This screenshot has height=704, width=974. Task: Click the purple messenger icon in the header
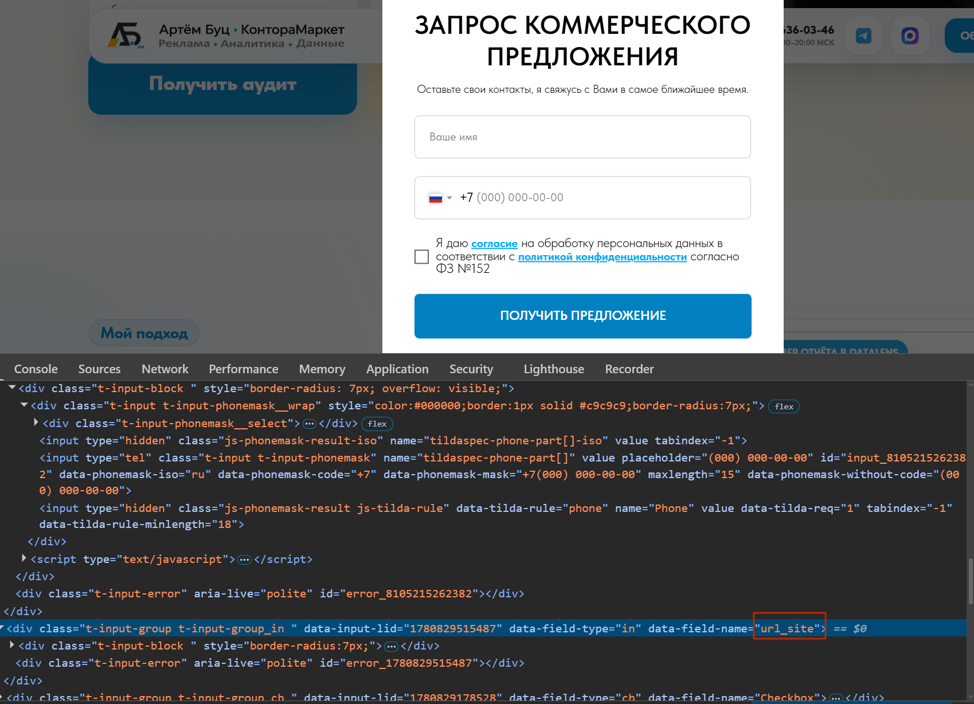[909, 35]
